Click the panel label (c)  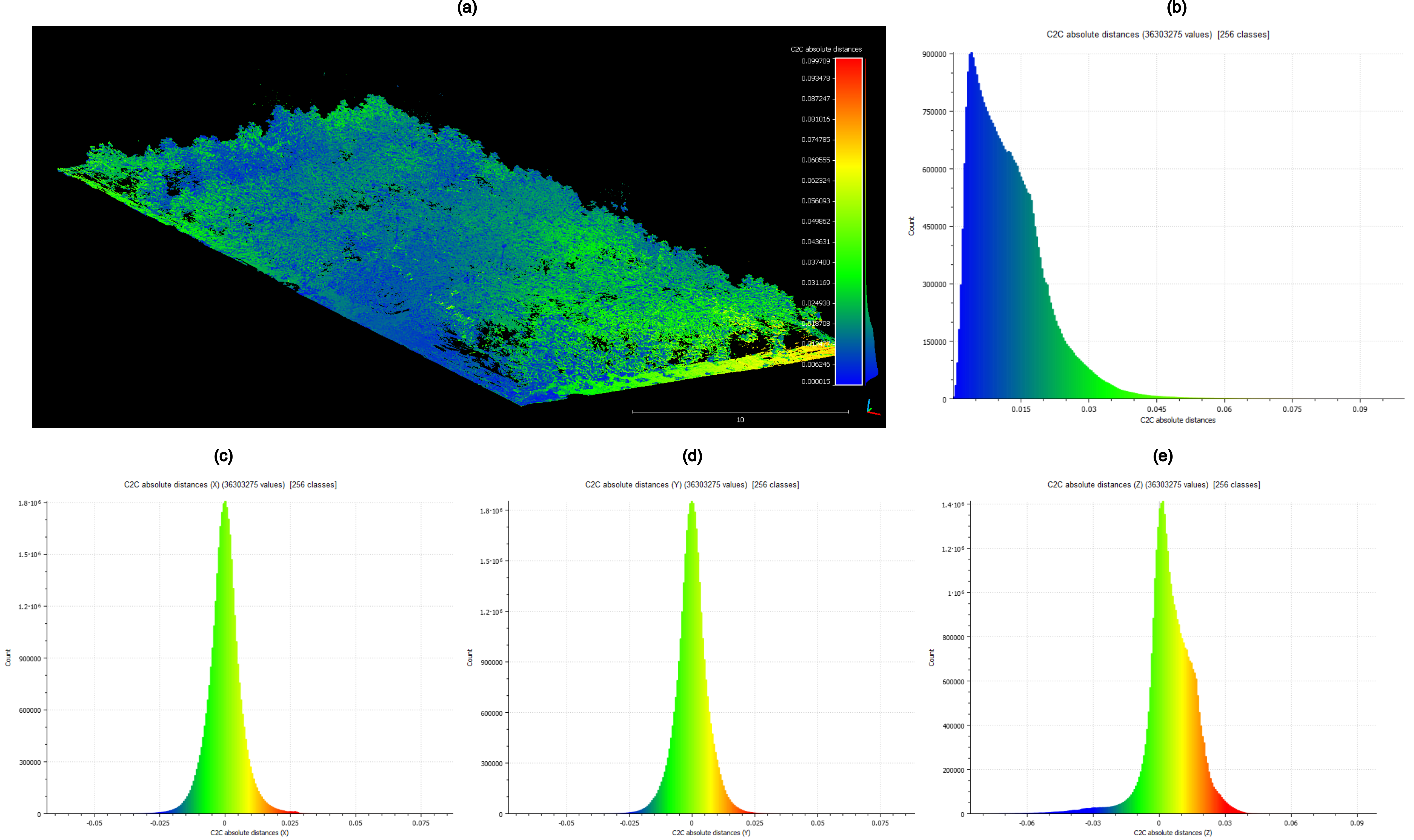tap(224, 456)
